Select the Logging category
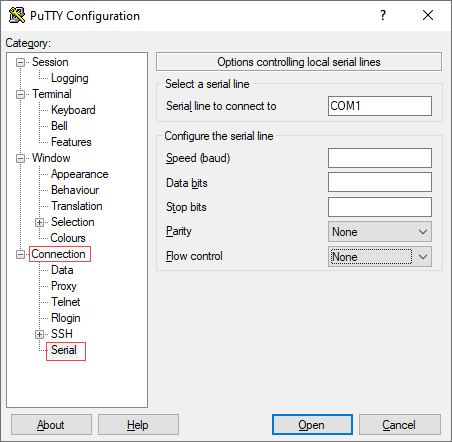The width and height of the screenshot is (452, 442). (69, 78)
